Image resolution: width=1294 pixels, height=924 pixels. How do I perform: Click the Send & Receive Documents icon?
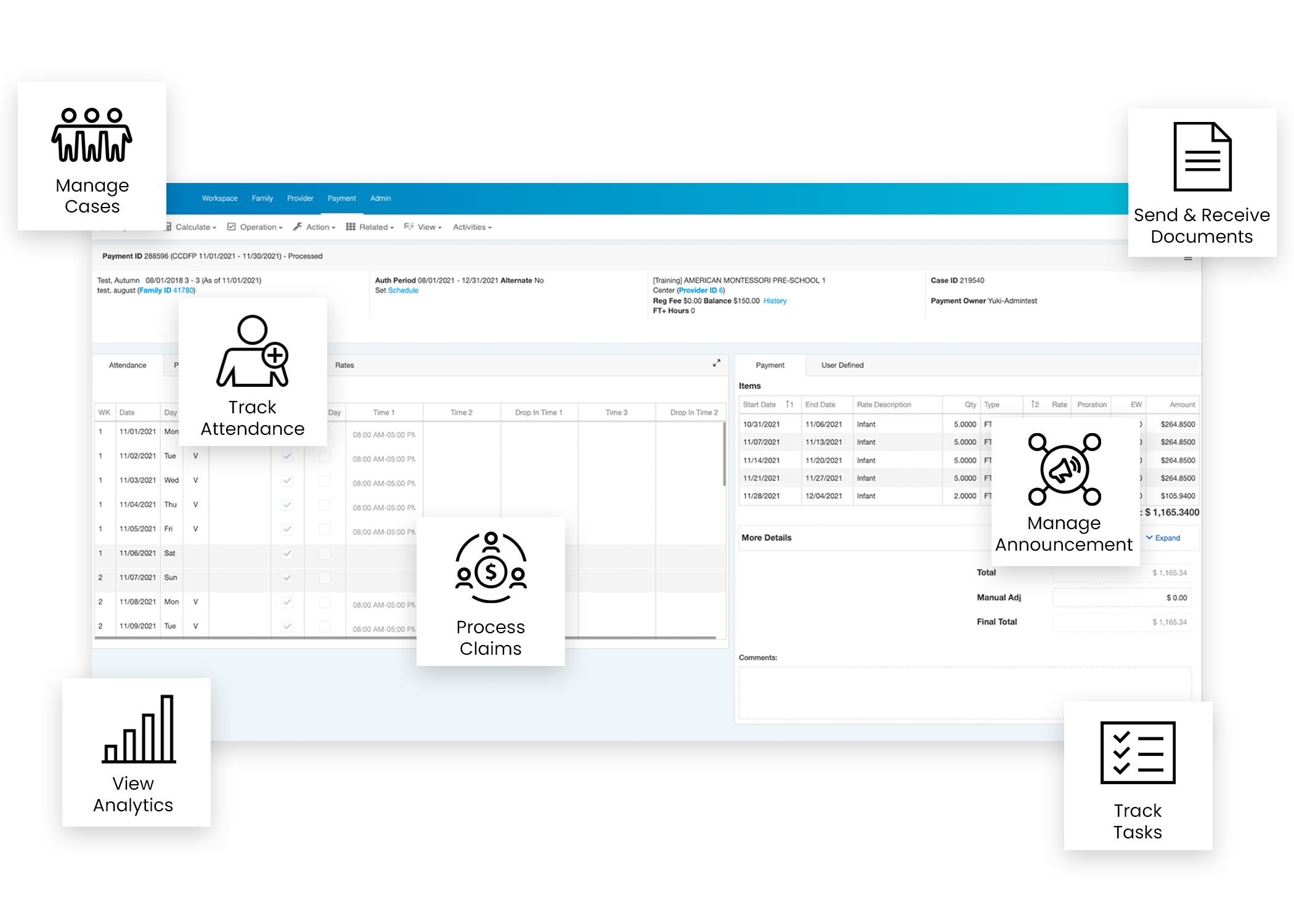point(1202,156)
